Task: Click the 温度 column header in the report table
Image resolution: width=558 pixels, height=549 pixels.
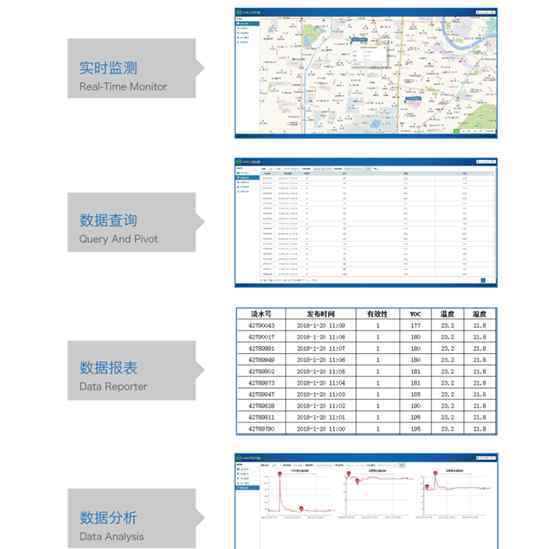Action: tap(447, 314)
